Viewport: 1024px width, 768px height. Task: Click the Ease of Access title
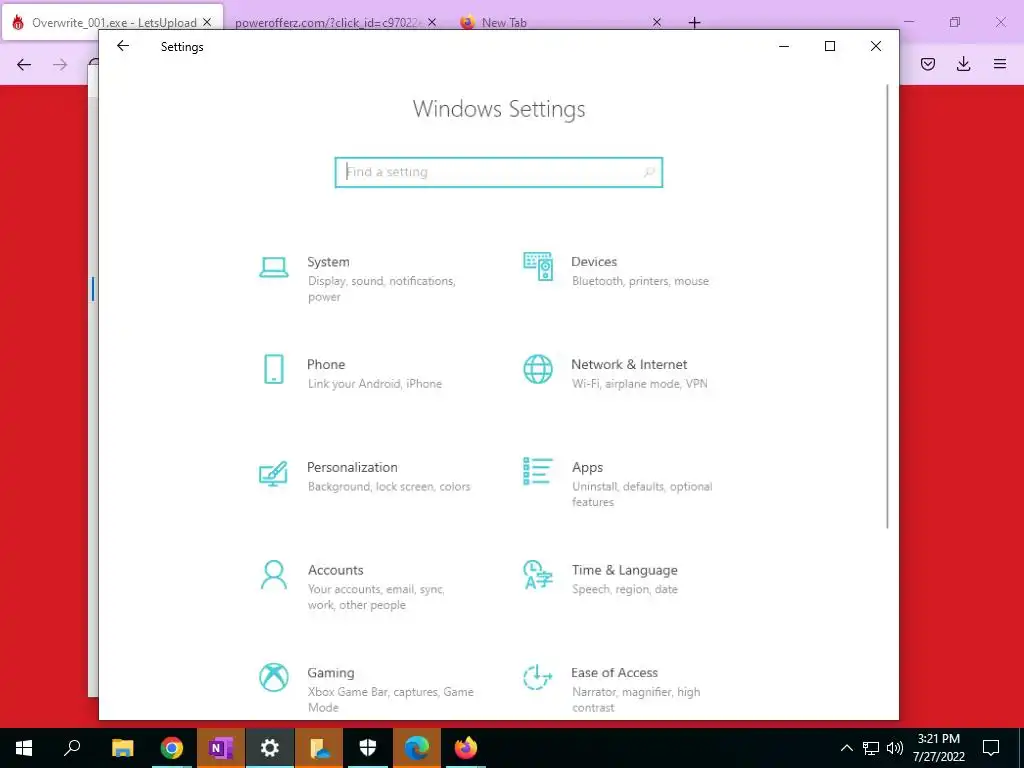click(x=614, y=673)
